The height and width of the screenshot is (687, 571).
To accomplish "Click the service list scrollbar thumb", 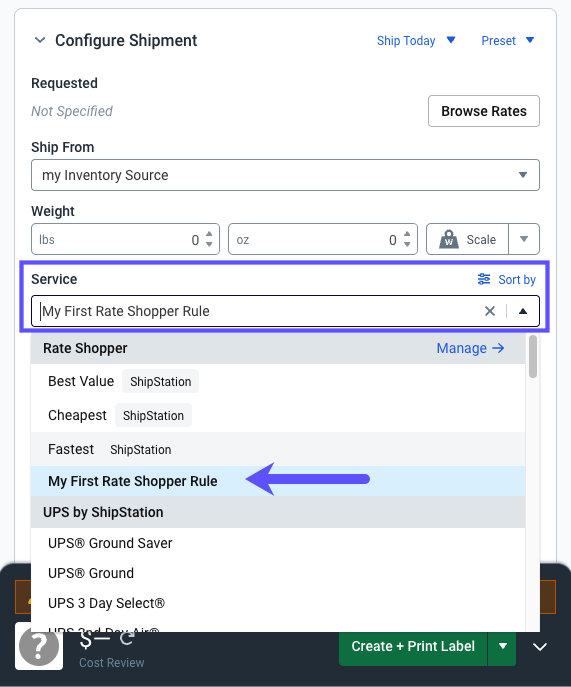I will click(x=532, y=356).
